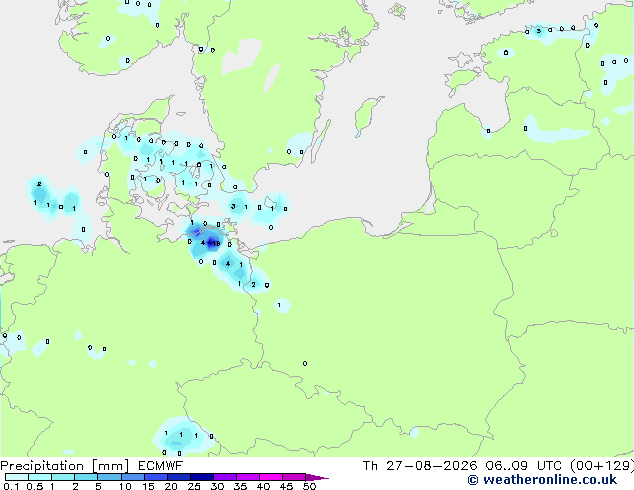Click the legend label '0.1'
This screenshot has width=634, height=490.
pyautogui.click(x=11, y=486)
